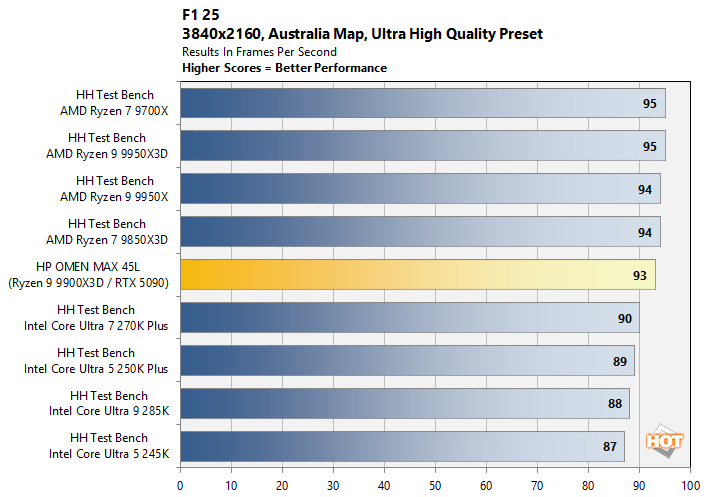Click the x-axis label 0
This screenshot has height=497, width=708.
click(x=180, y=486)
